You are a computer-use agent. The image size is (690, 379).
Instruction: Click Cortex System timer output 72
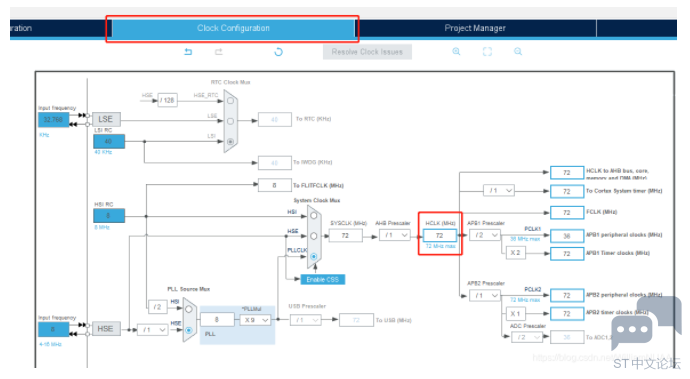pos(567,191)
